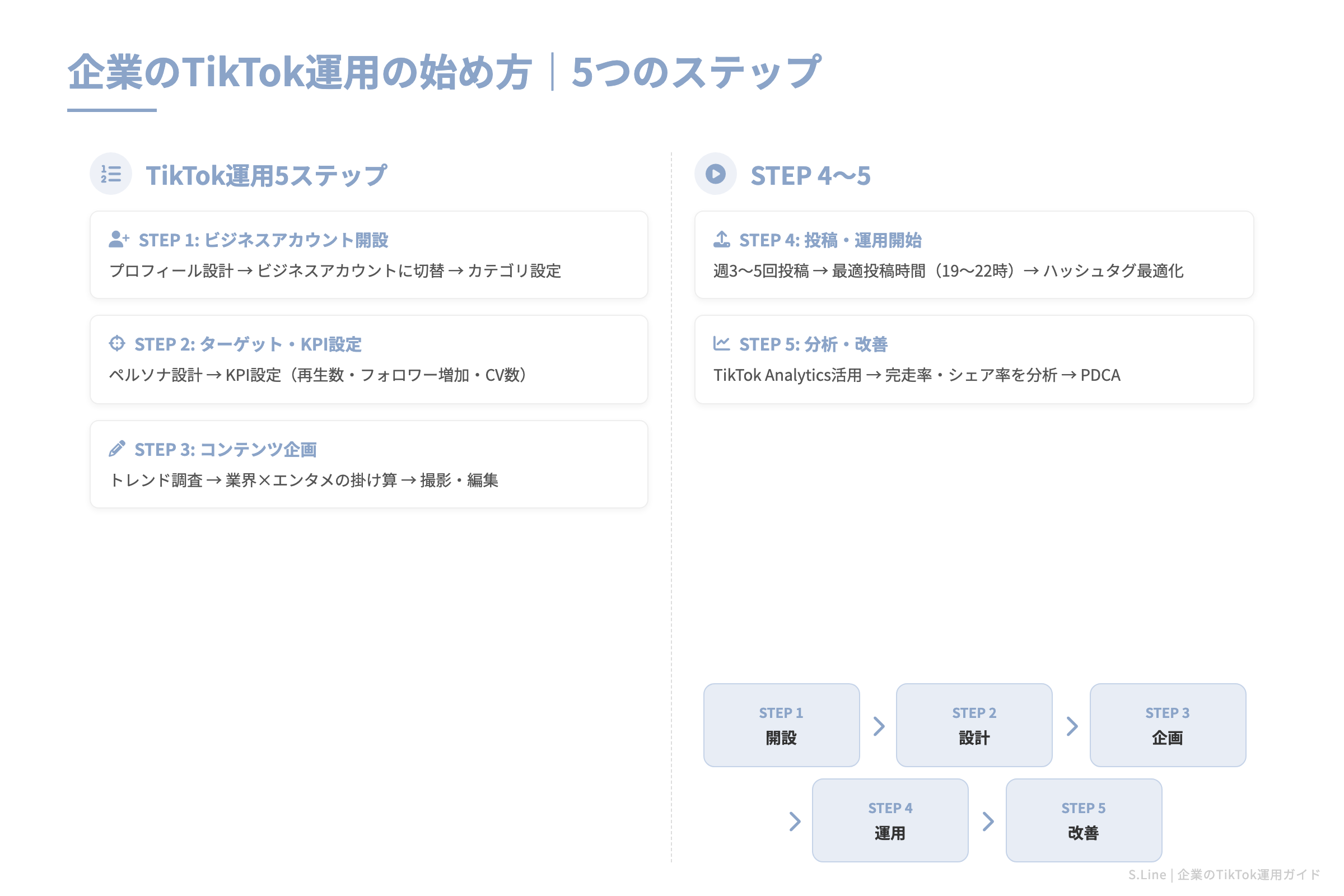Switch to the STEP 4〜5 section header
This screenshot has width=1344, height=896.
click(x=811, y=175)
